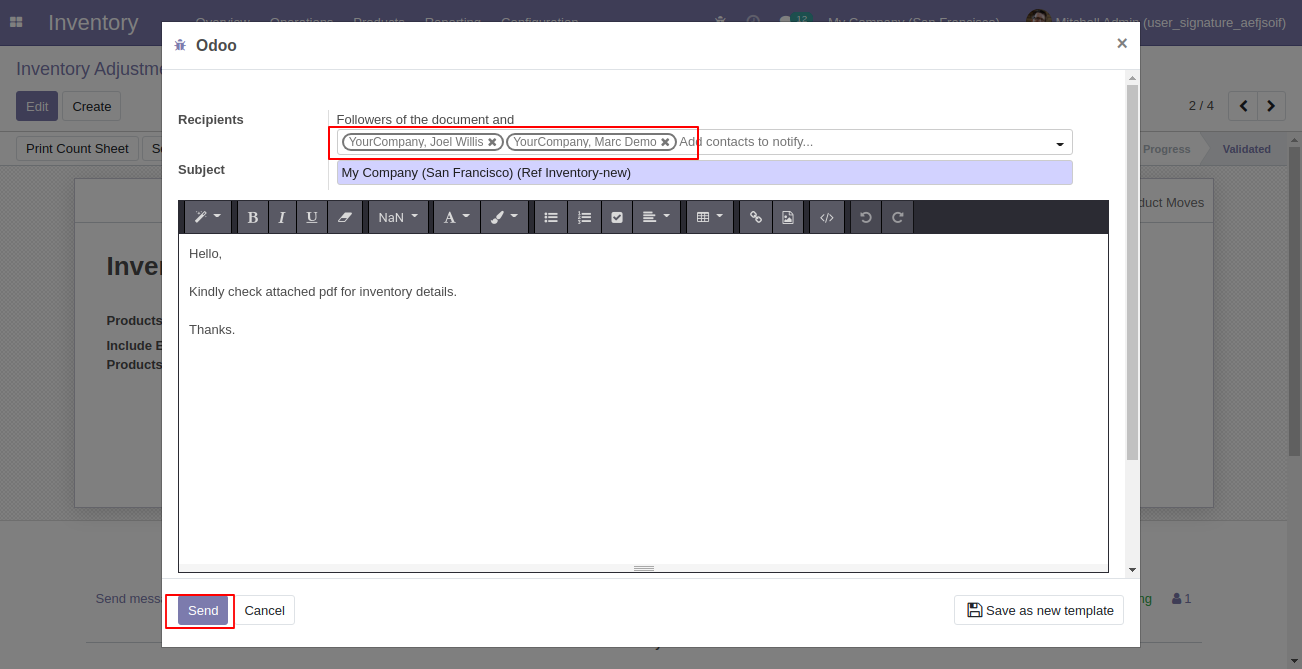This screenshot has height=669, width=1302.
Task: Click inside the message body text area
Action: pyautogui.click(x=643, y=400)
